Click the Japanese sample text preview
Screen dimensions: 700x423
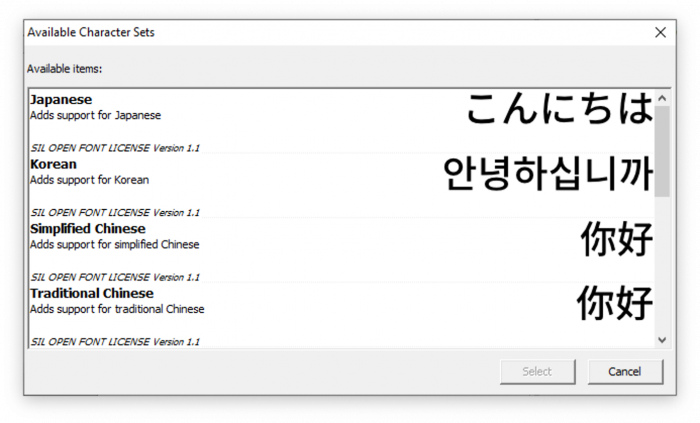(559, 110)
